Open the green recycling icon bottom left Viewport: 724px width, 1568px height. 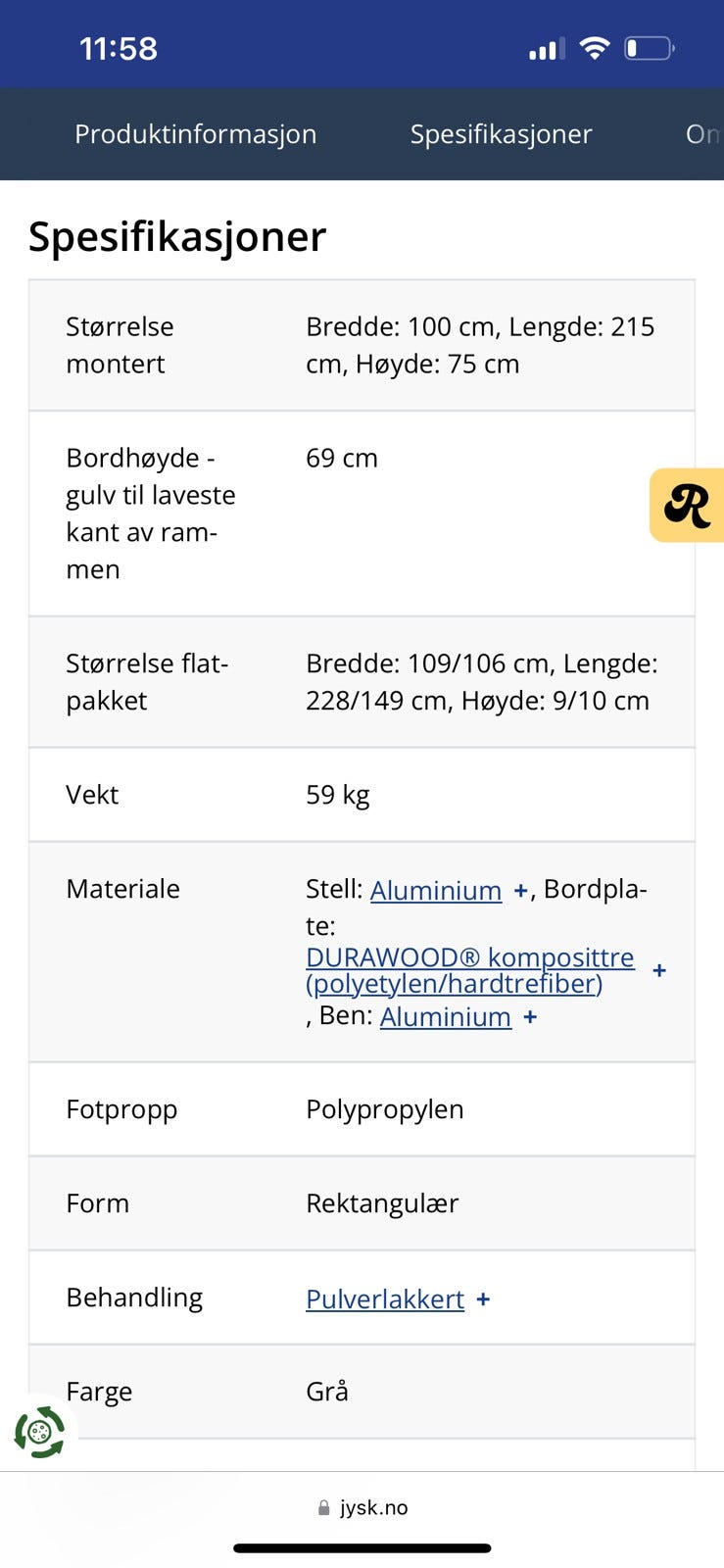tap(41, 1431)
